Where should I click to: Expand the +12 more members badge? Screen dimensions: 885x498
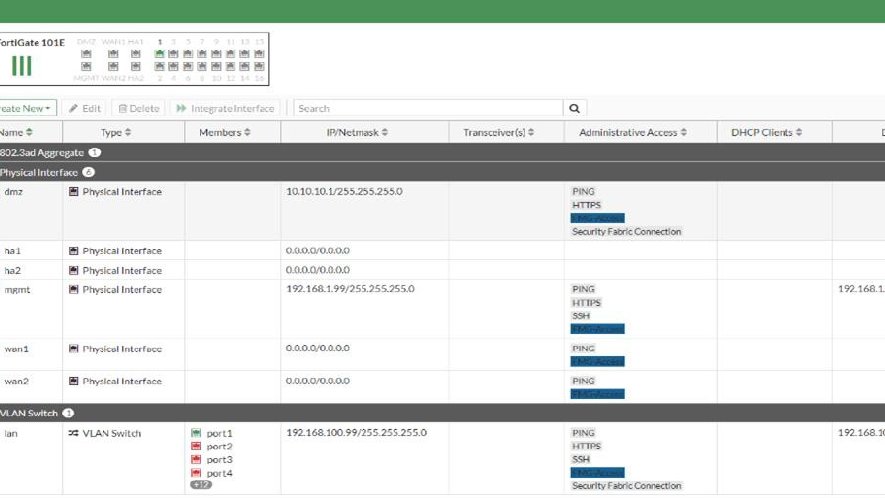[x=201, y=484]
